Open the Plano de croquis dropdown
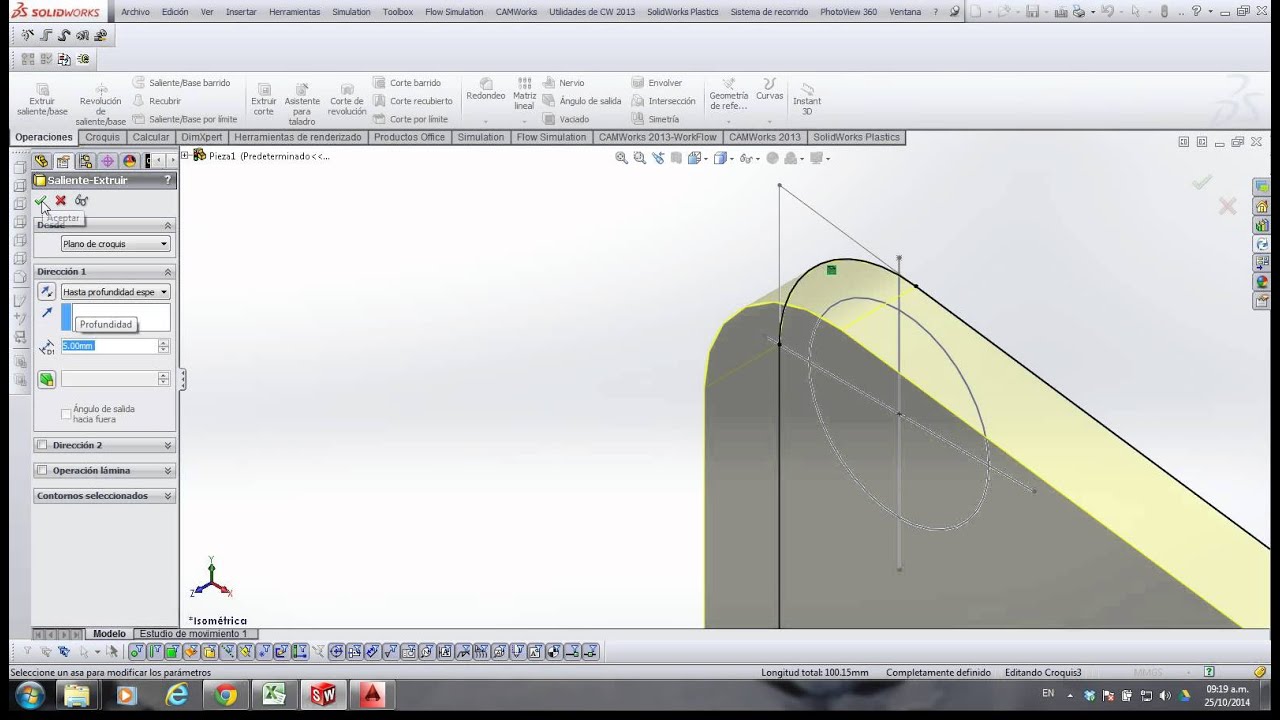The image size is (1280, 720). point(115,244)
